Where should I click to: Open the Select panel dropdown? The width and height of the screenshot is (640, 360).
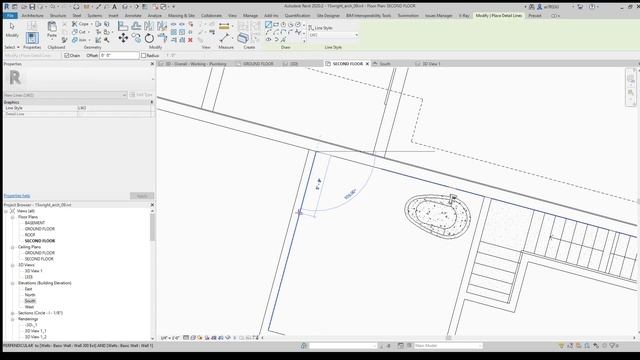[12, 47]
